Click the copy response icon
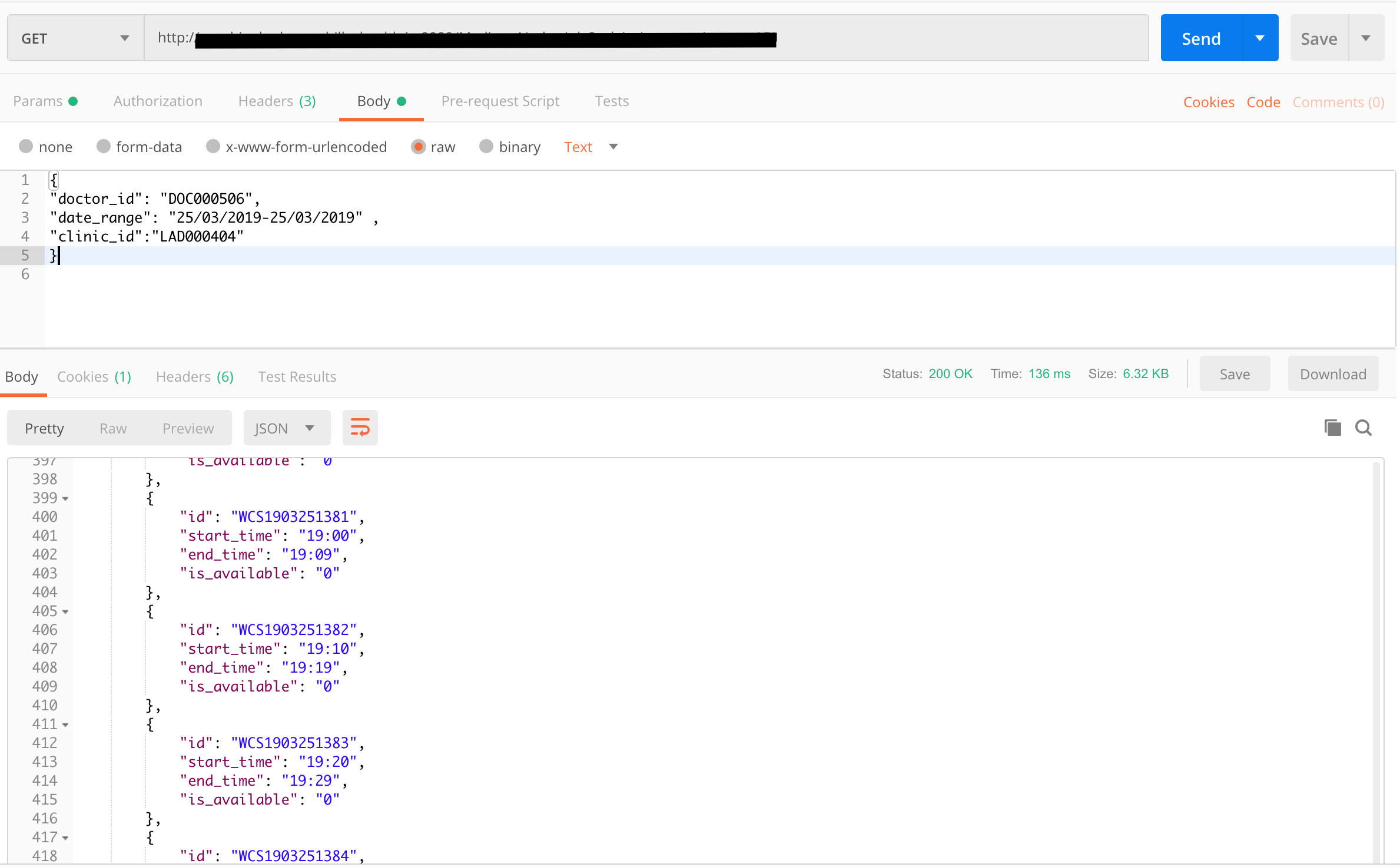Viewport: 1400px width, 867px height. point(1332,428)
